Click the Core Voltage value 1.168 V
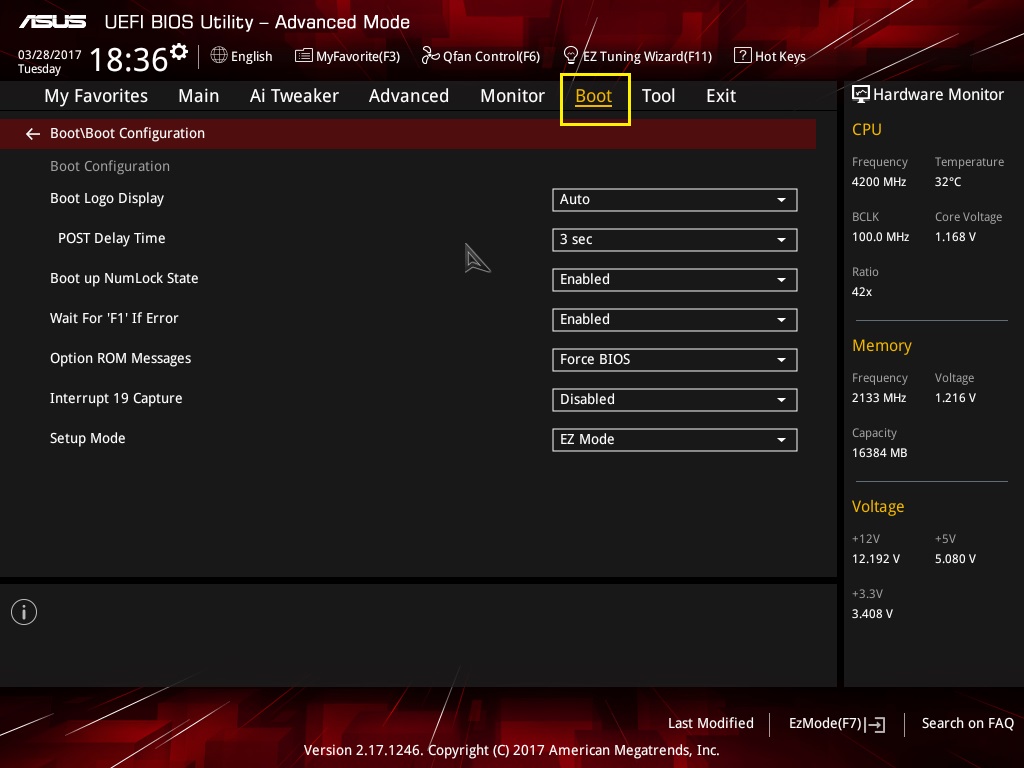Viewport: 1024px width, 768px height. tap(955, 237)
